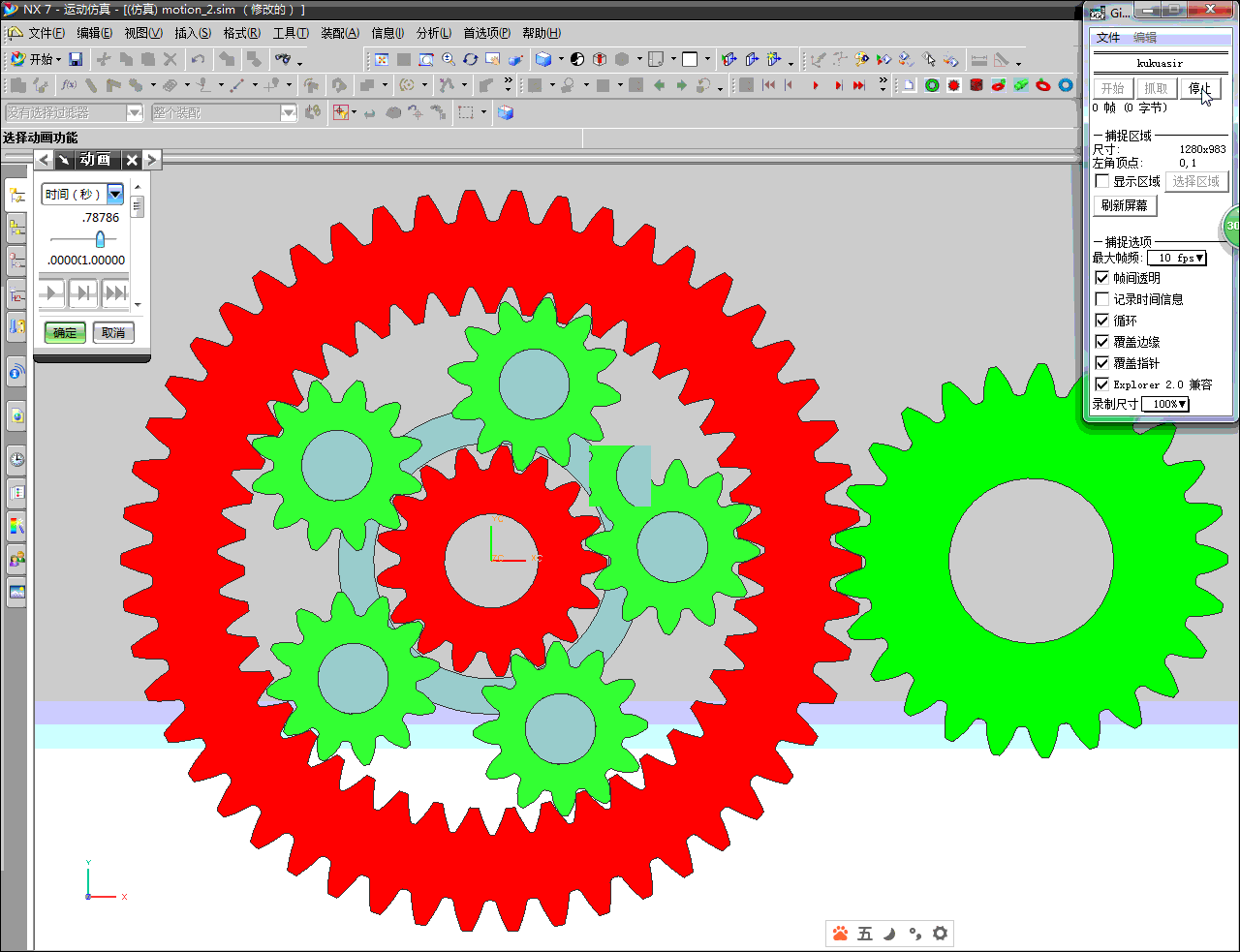Open the 文件(F) menu in NX
Image resolution: width=1240 pixels, height=952 pixels.
tap(46, 33)
